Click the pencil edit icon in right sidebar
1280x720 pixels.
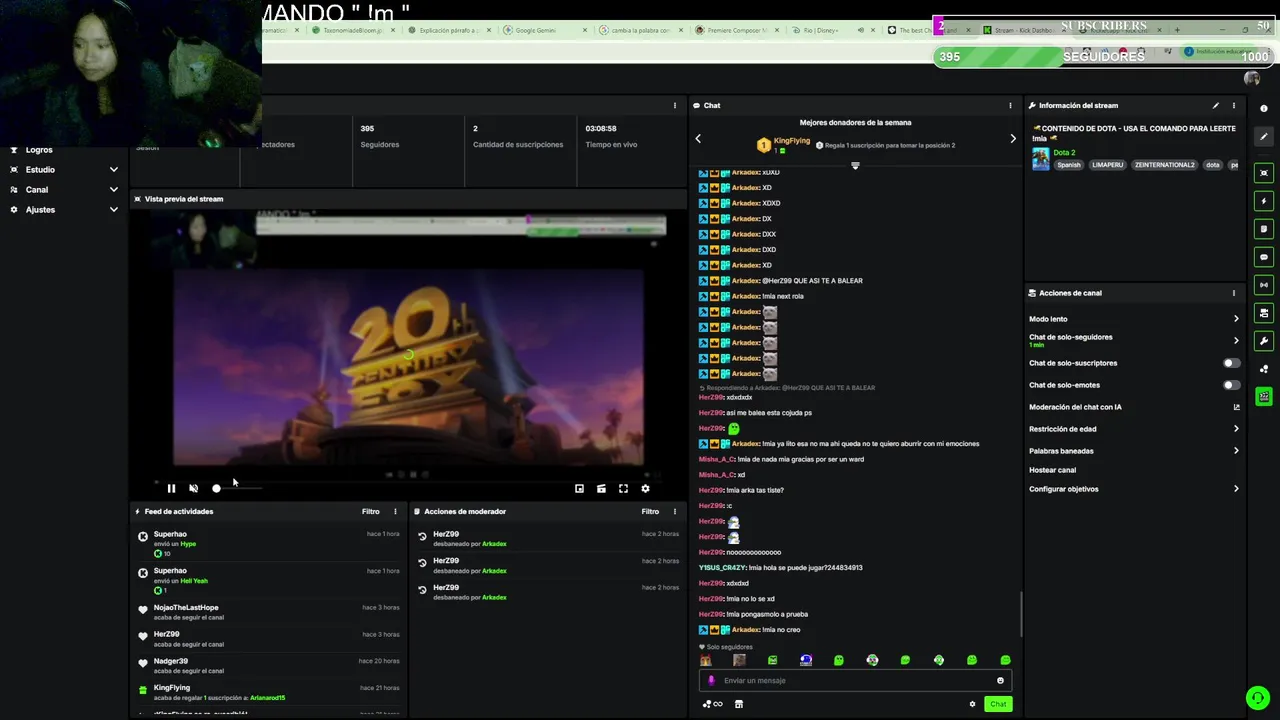pyautogui.click(x=1264, y=138)
